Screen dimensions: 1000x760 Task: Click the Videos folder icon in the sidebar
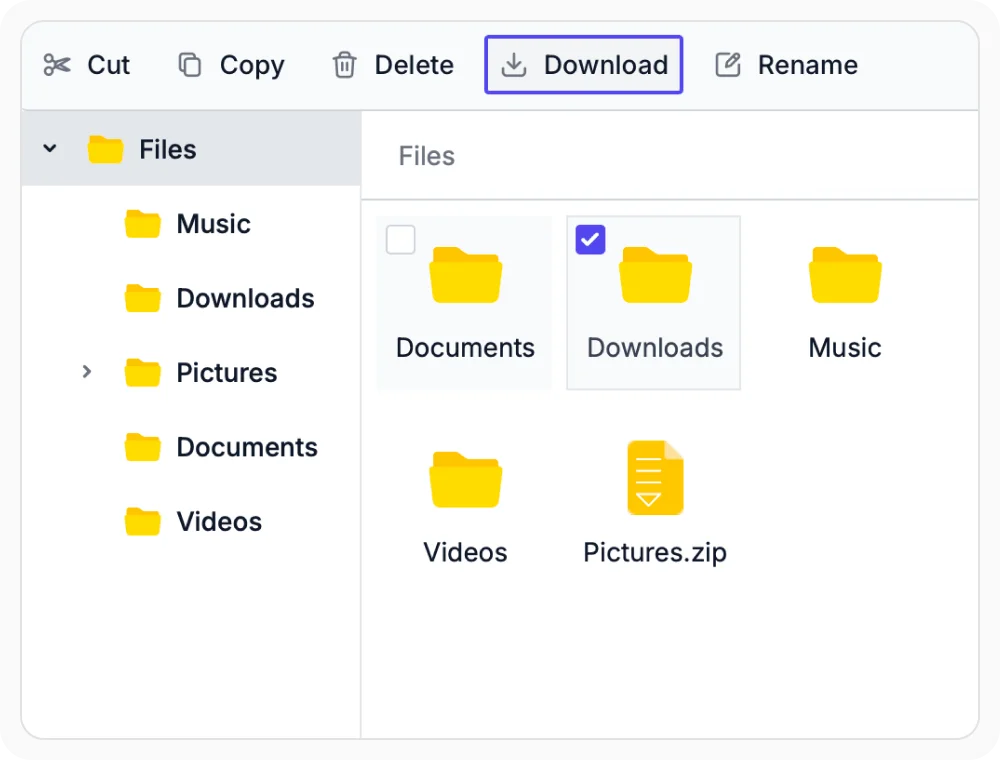[142, 522]
